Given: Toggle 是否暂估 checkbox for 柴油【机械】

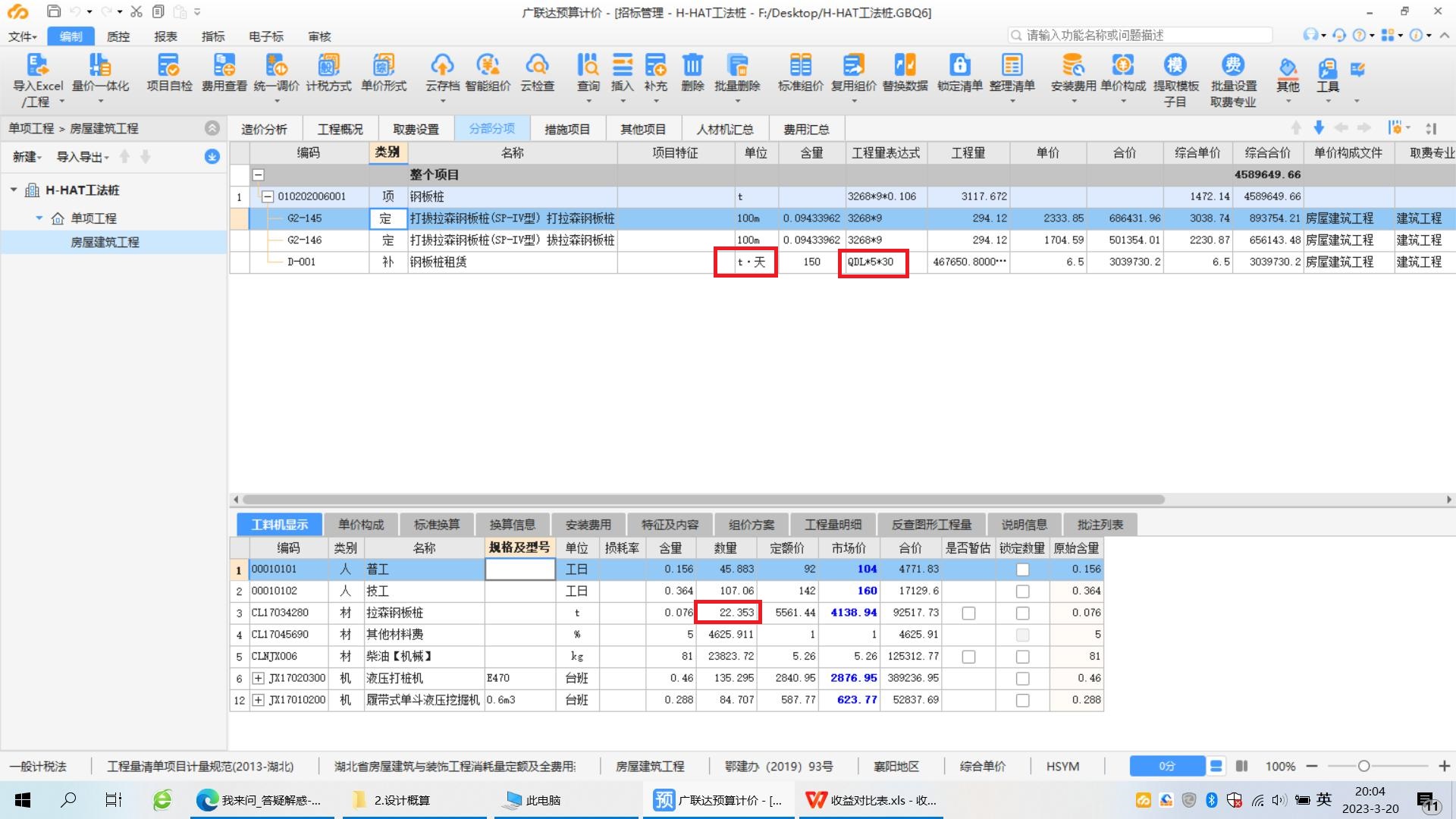Looking at the screenshot, I should point(968,657).
